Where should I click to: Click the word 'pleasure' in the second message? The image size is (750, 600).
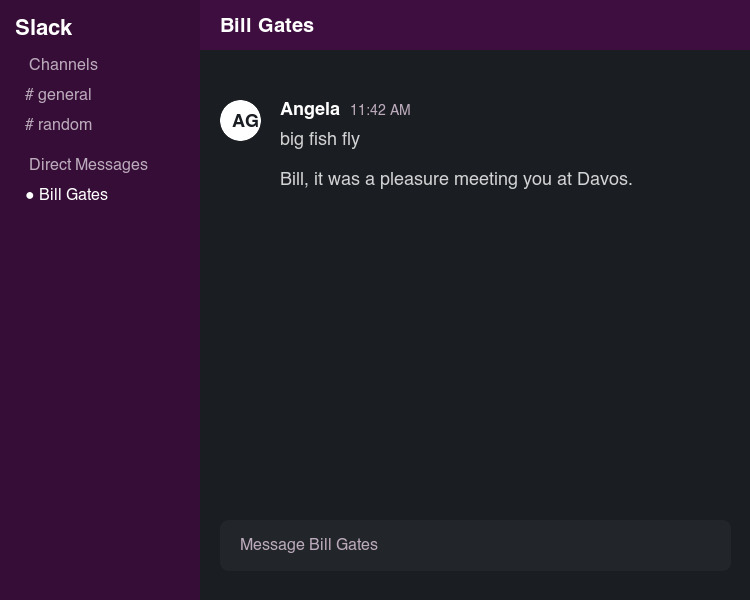coord(414,179)
